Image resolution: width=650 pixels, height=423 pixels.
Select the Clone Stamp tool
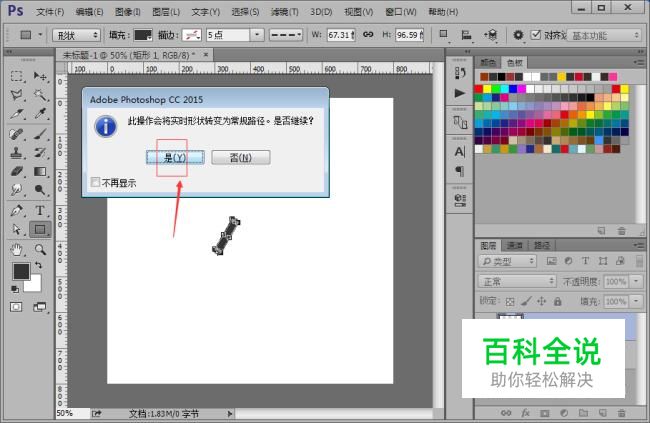(x=17, y=153)
